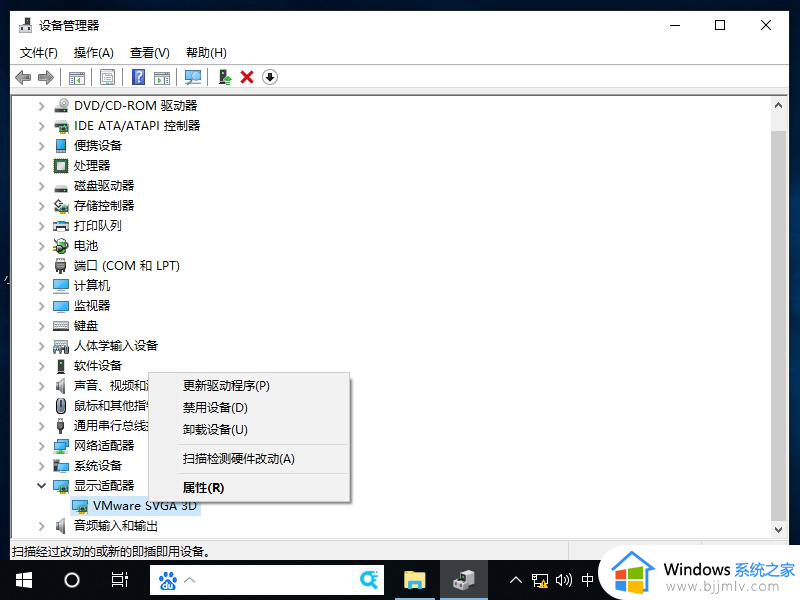Click the mouse icon next to 鼠标和其他
800x600 pixels.
(61, 406)
